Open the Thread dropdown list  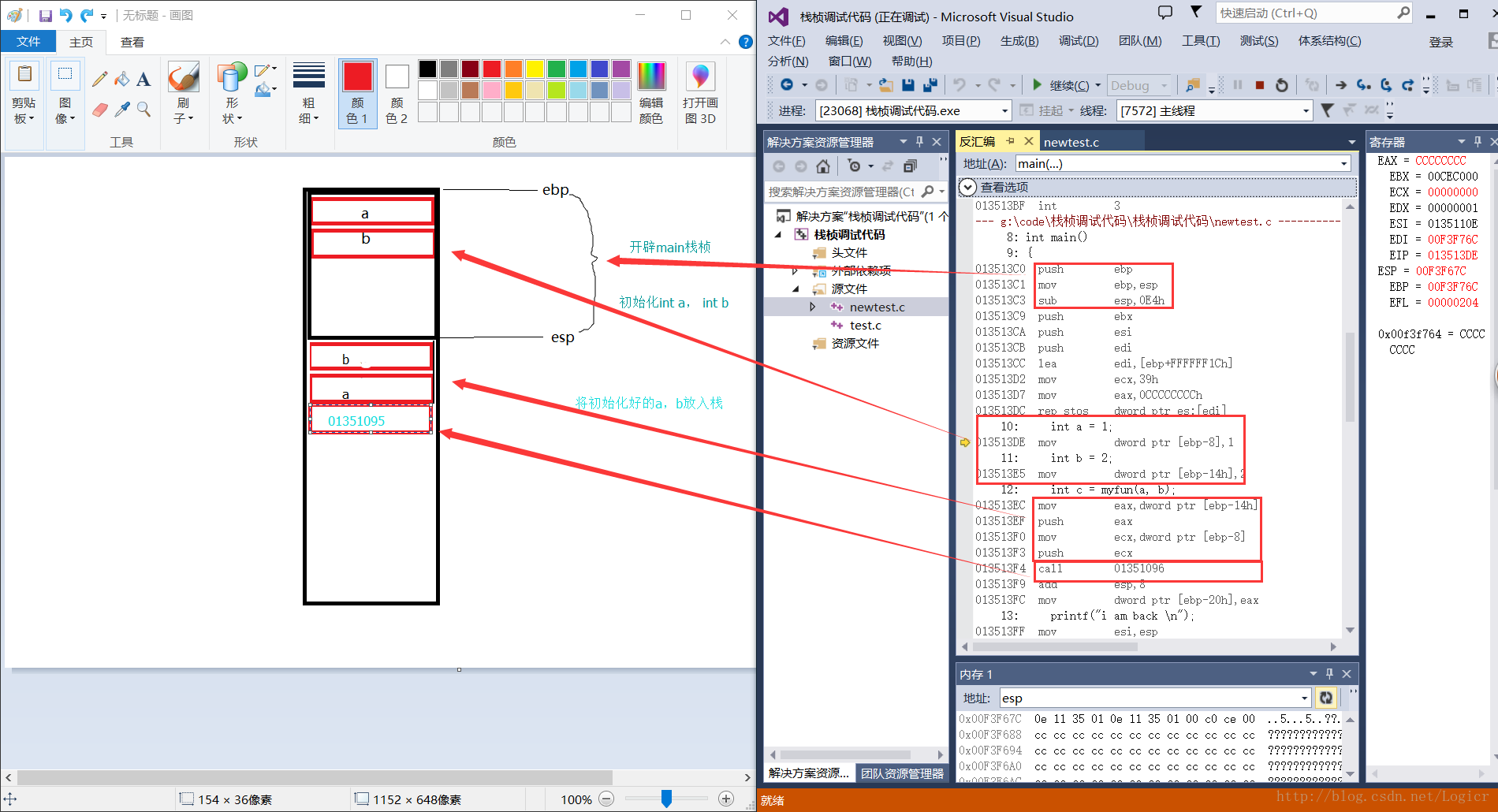1306,111
